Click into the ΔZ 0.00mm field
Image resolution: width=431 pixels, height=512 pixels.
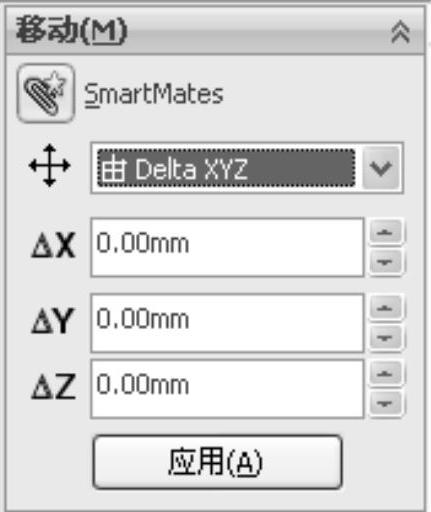tap(227, 389)
